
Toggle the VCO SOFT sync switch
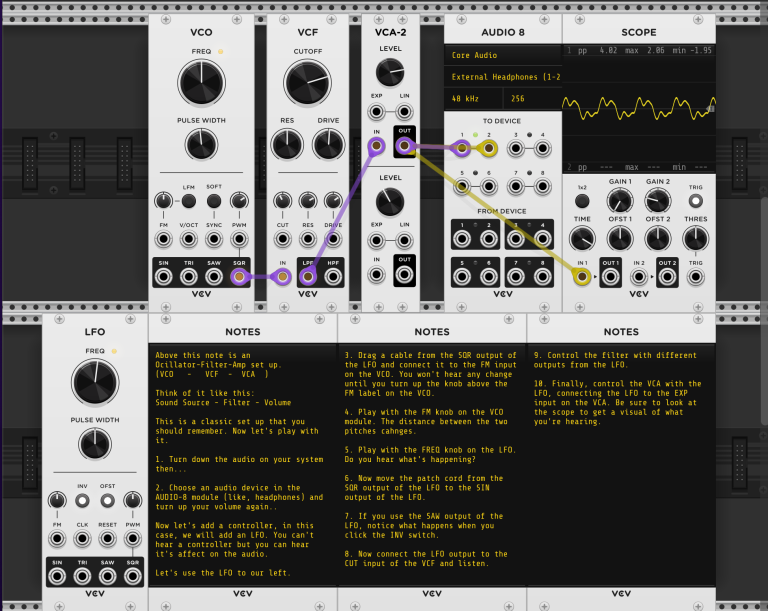coord(214,201)
